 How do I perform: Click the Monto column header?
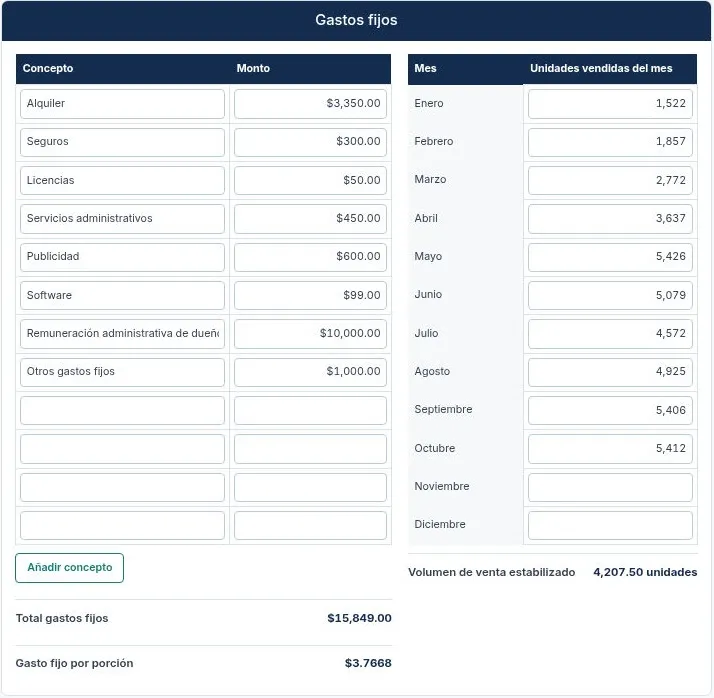[253, 68]
